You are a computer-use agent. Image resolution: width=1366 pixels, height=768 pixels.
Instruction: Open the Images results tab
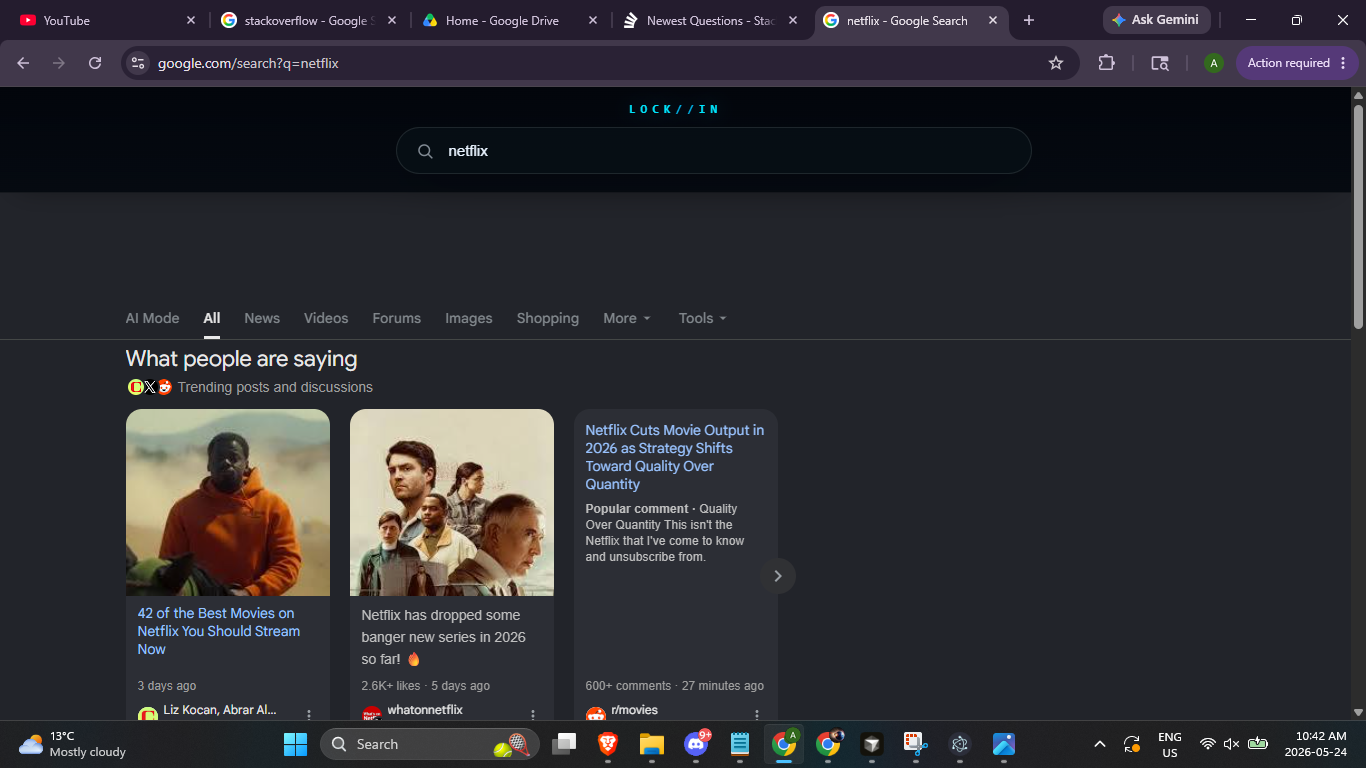click(x=469, y=318)
